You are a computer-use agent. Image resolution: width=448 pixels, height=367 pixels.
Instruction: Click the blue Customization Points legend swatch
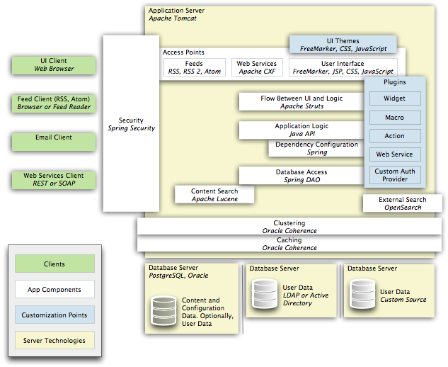(55, 315)
